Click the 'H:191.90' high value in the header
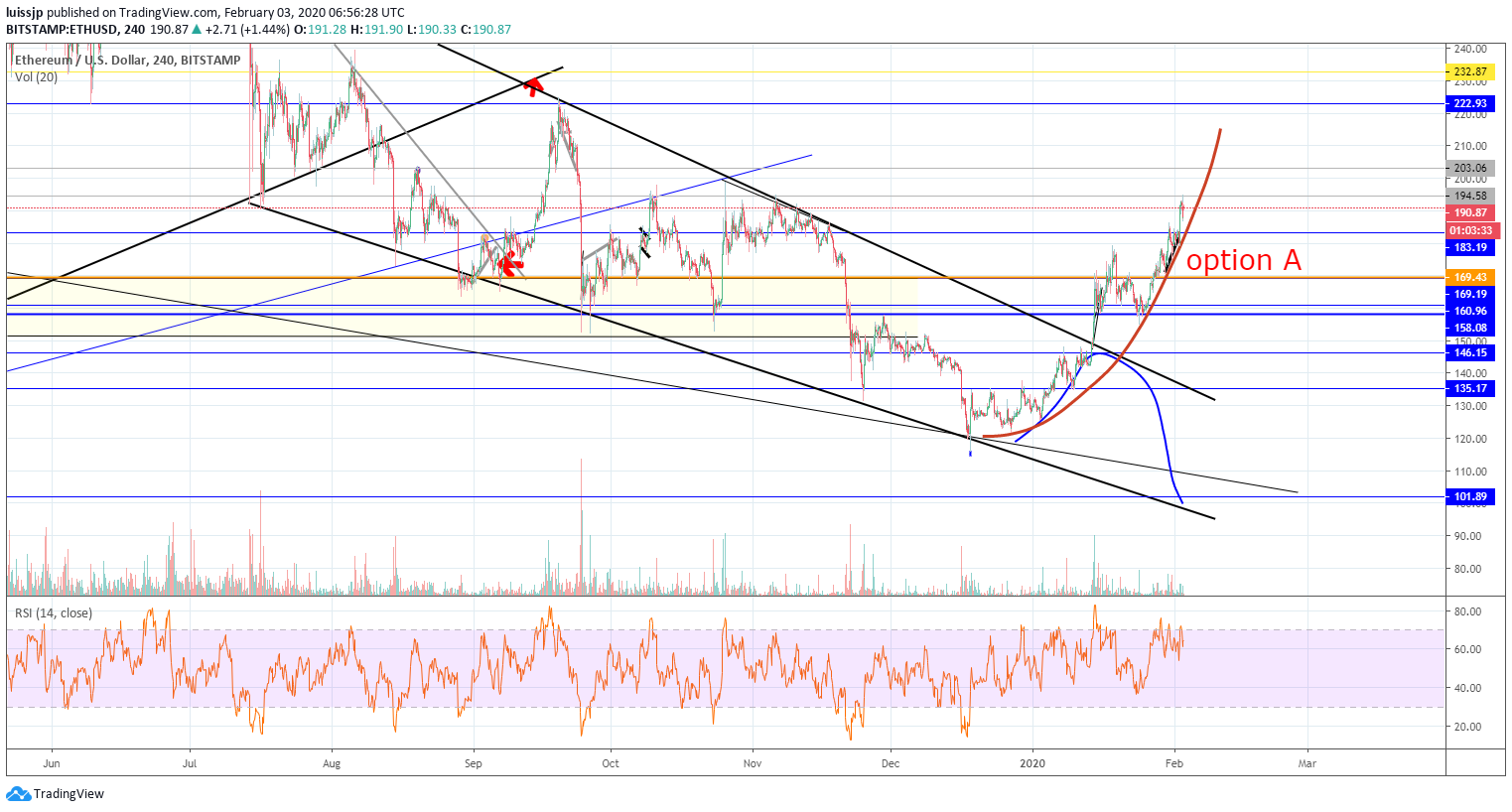This screenshot has width=1512, height=812. tap(376, 30)
